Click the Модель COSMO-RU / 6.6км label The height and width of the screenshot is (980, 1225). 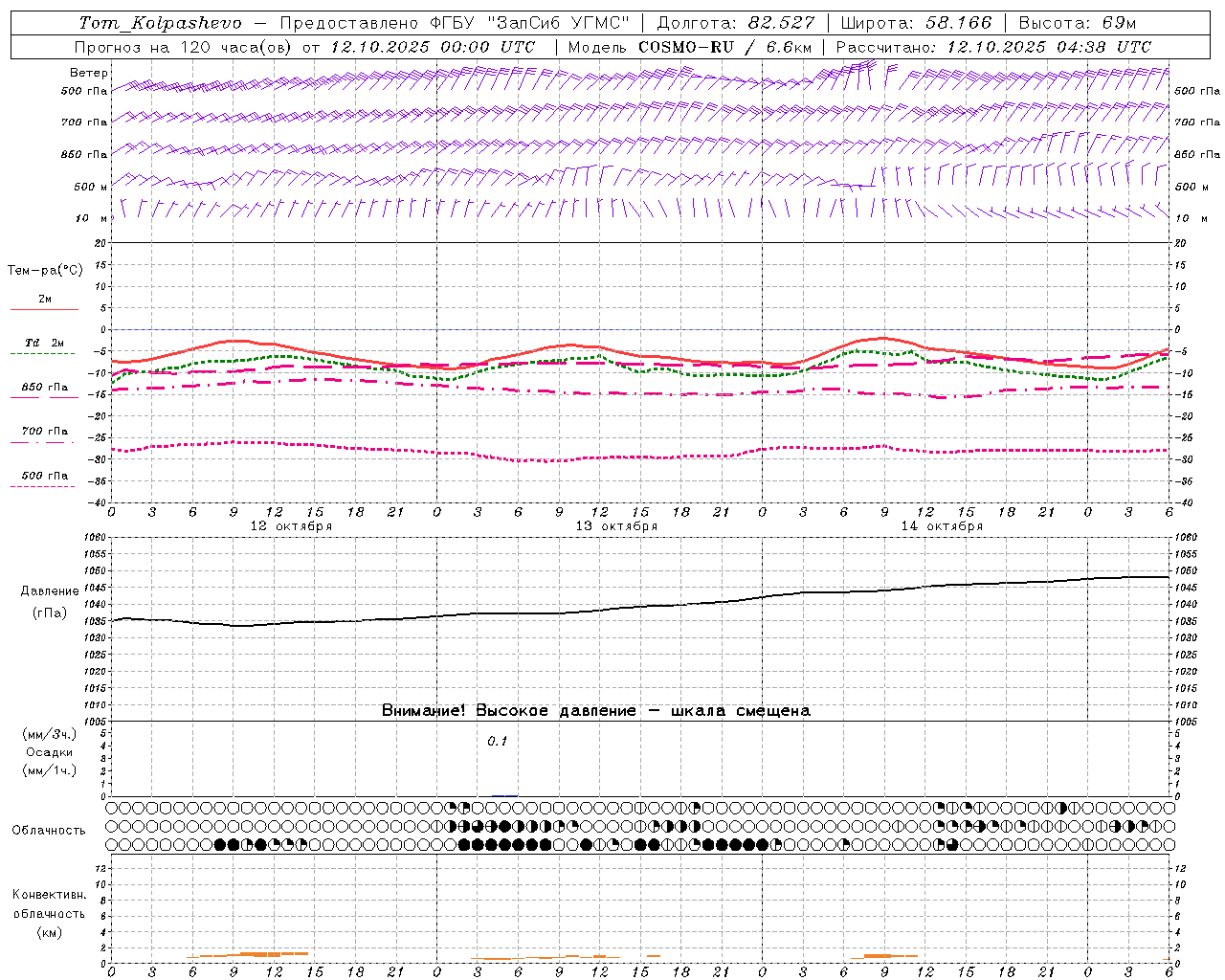point(689,47)
